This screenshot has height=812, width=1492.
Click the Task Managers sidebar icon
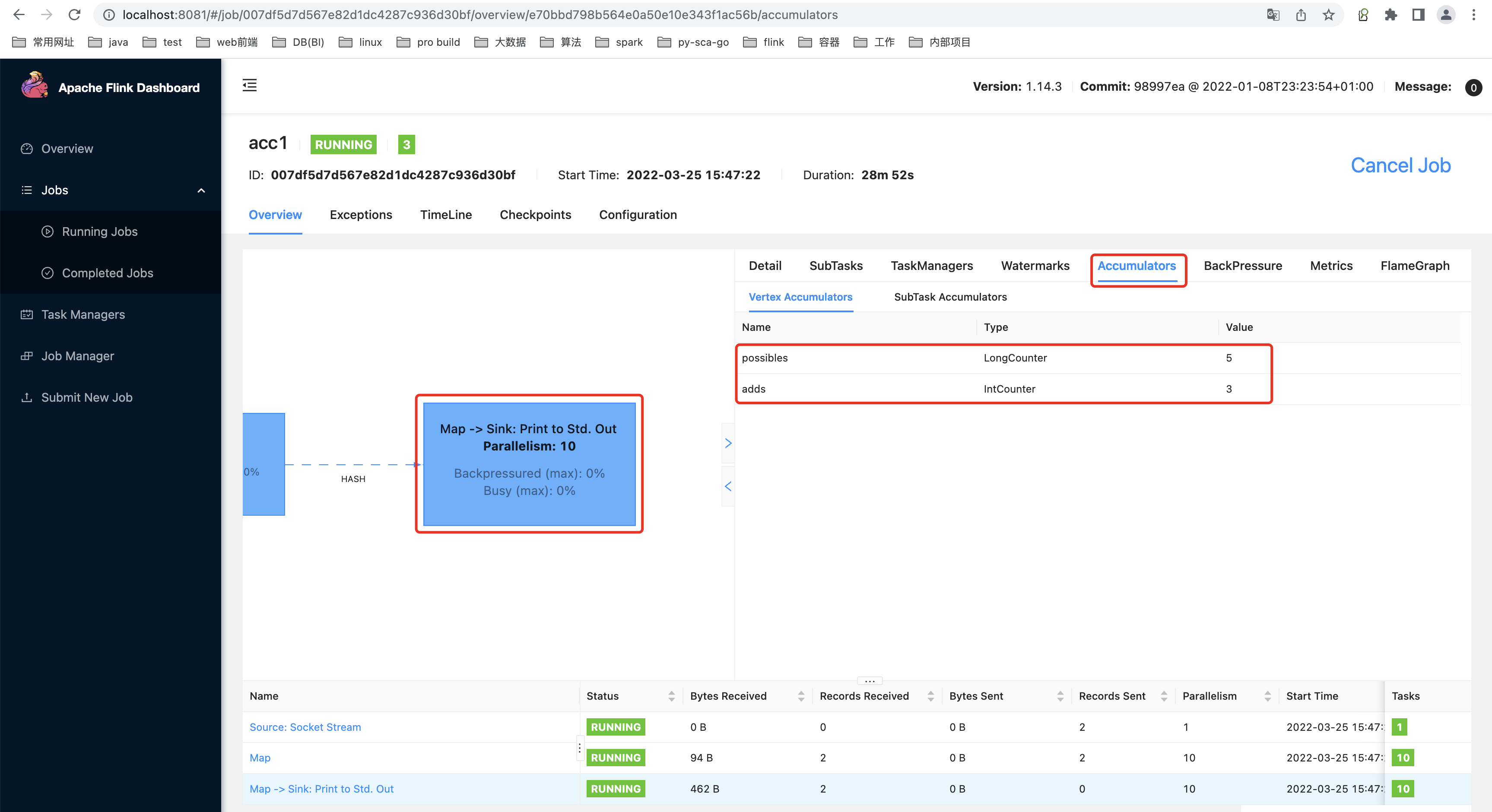(x=27, y=314)
